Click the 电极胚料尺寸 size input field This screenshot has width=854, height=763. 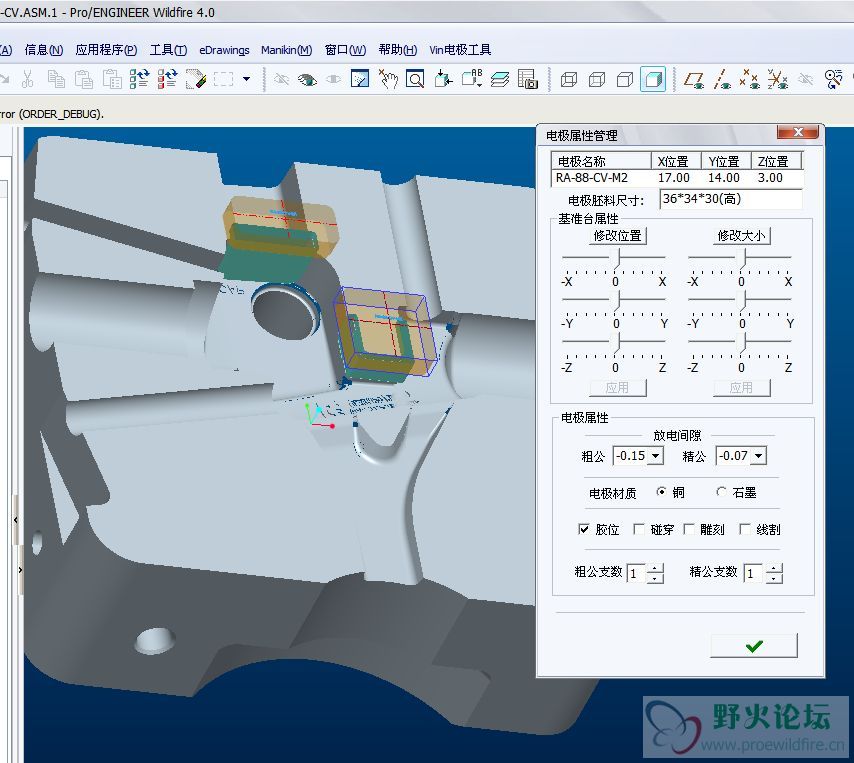730,200
